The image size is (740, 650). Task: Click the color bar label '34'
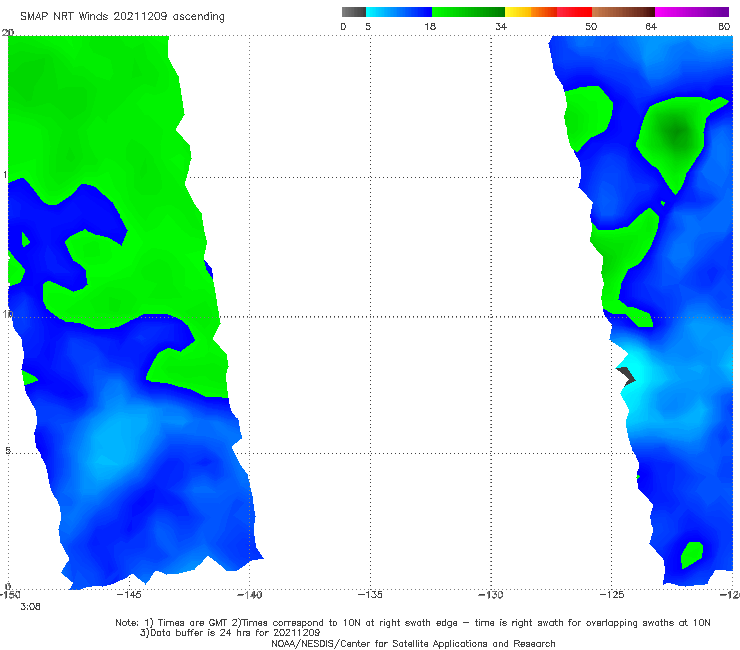coord(501,26)
